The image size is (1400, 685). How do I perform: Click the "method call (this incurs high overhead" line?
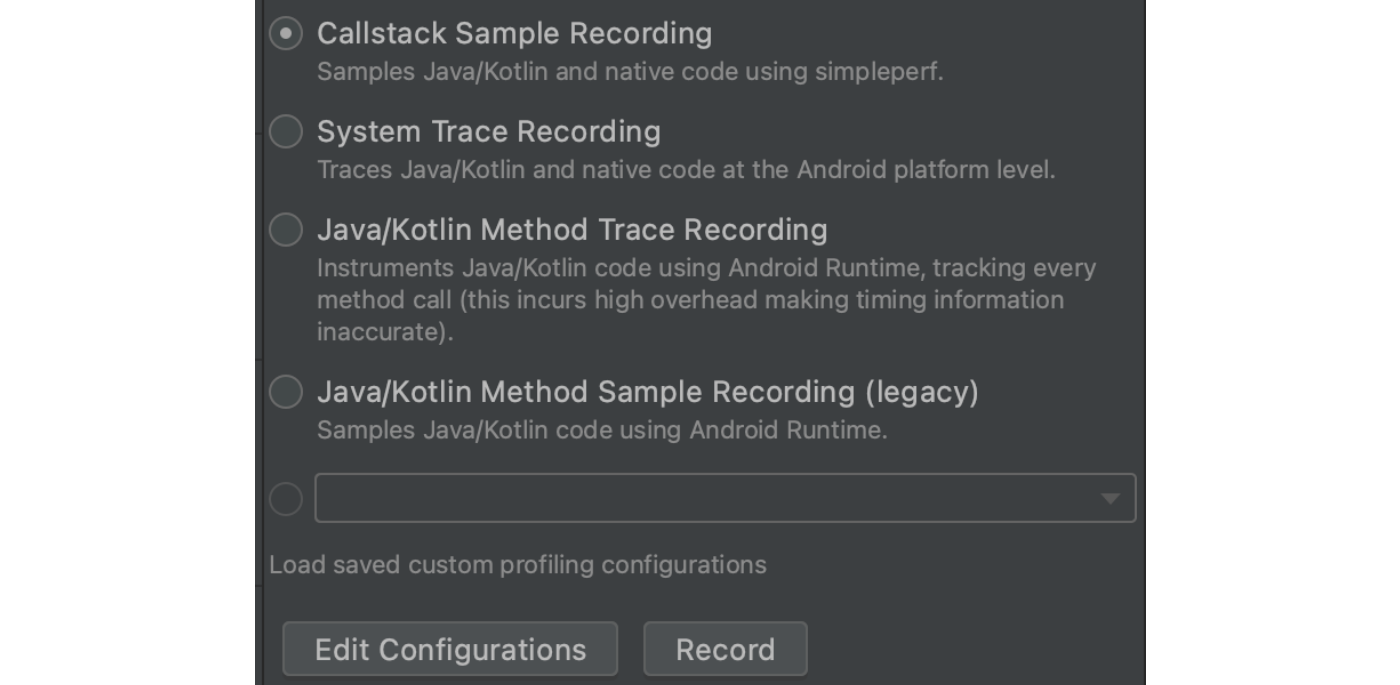(690, 300)
